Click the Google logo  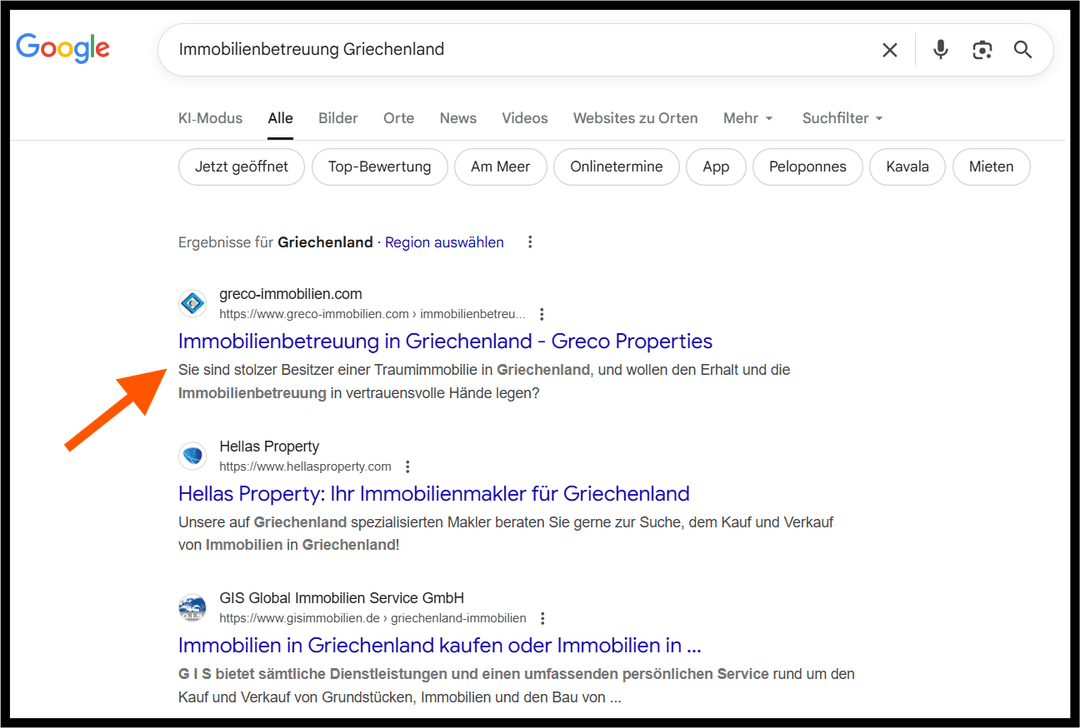(62, 48)
